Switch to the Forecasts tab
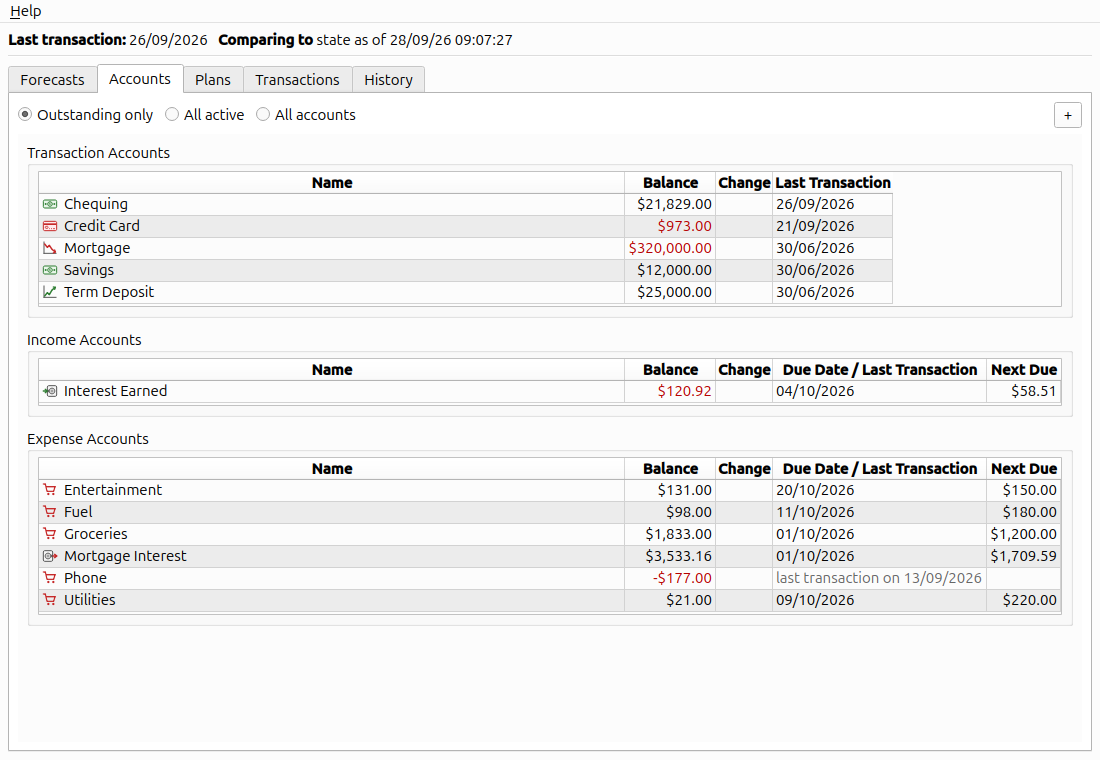Viewport: 1100px width, 760px height. [x=53, y=80]
